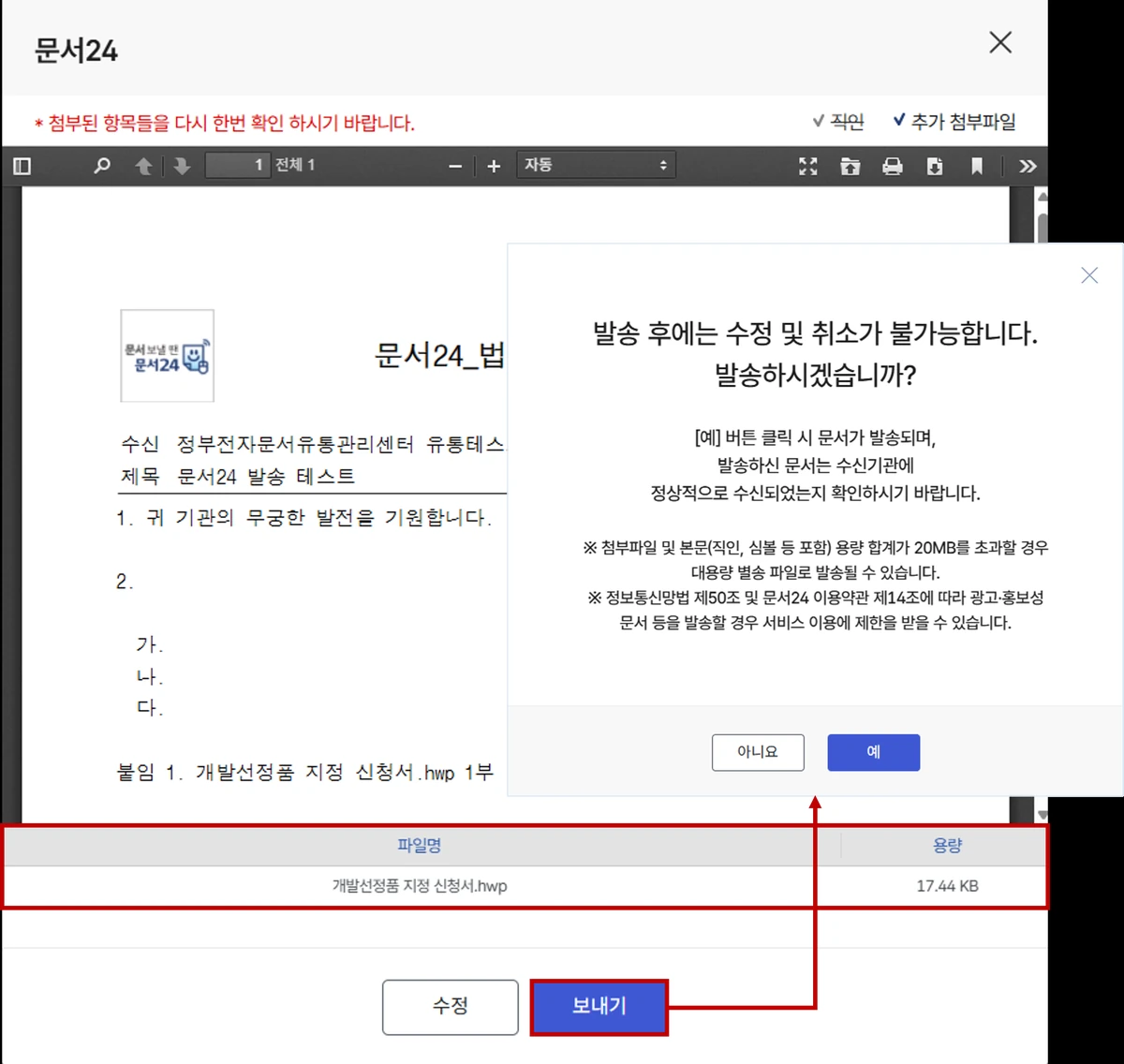
Task: Switch to presentation fullscreen mode icon
Action: (808, 167)
